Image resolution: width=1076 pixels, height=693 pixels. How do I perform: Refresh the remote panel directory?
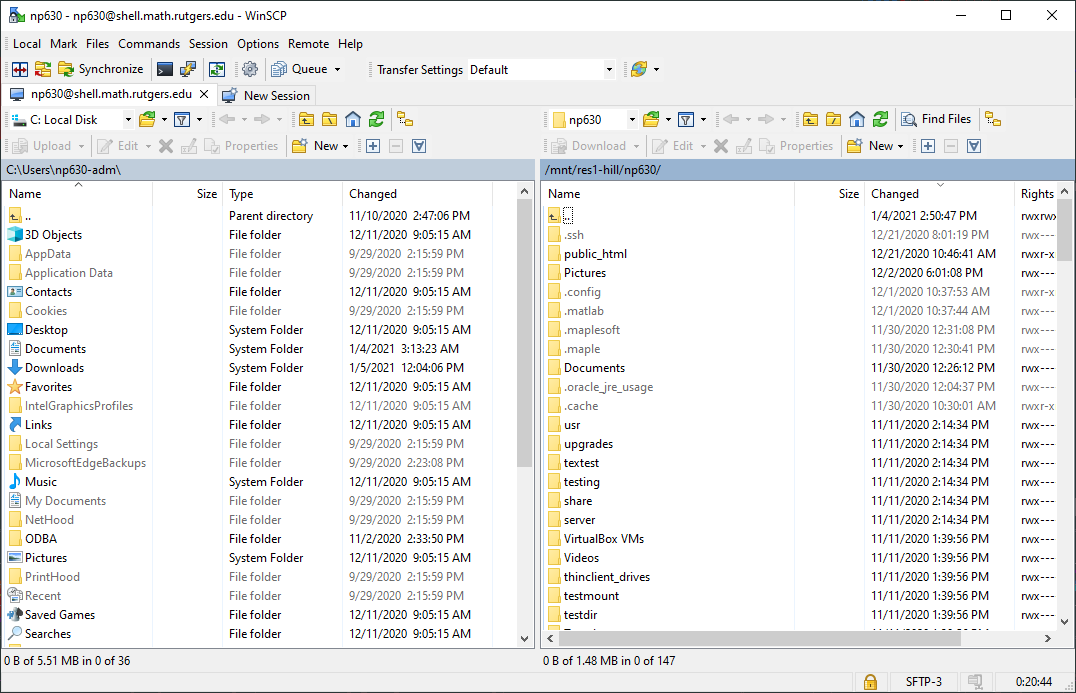[880, 120]
